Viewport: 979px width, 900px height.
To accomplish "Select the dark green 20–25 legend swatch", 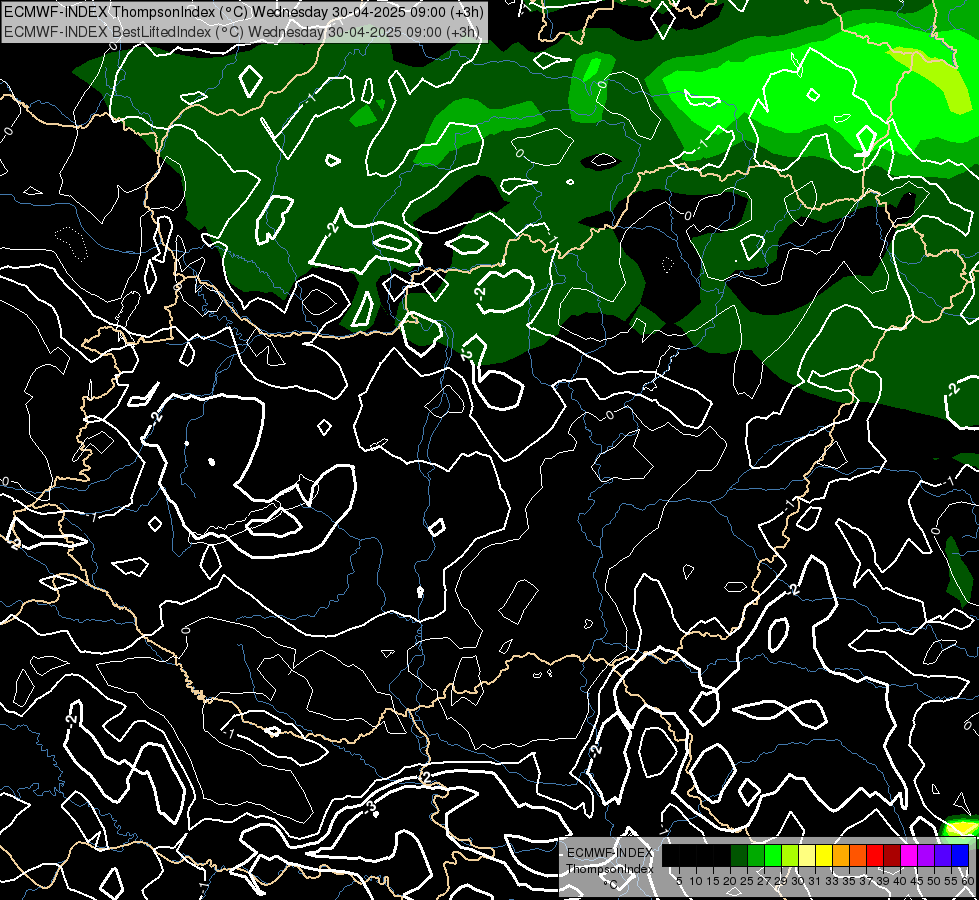I will tap(739, 855).
